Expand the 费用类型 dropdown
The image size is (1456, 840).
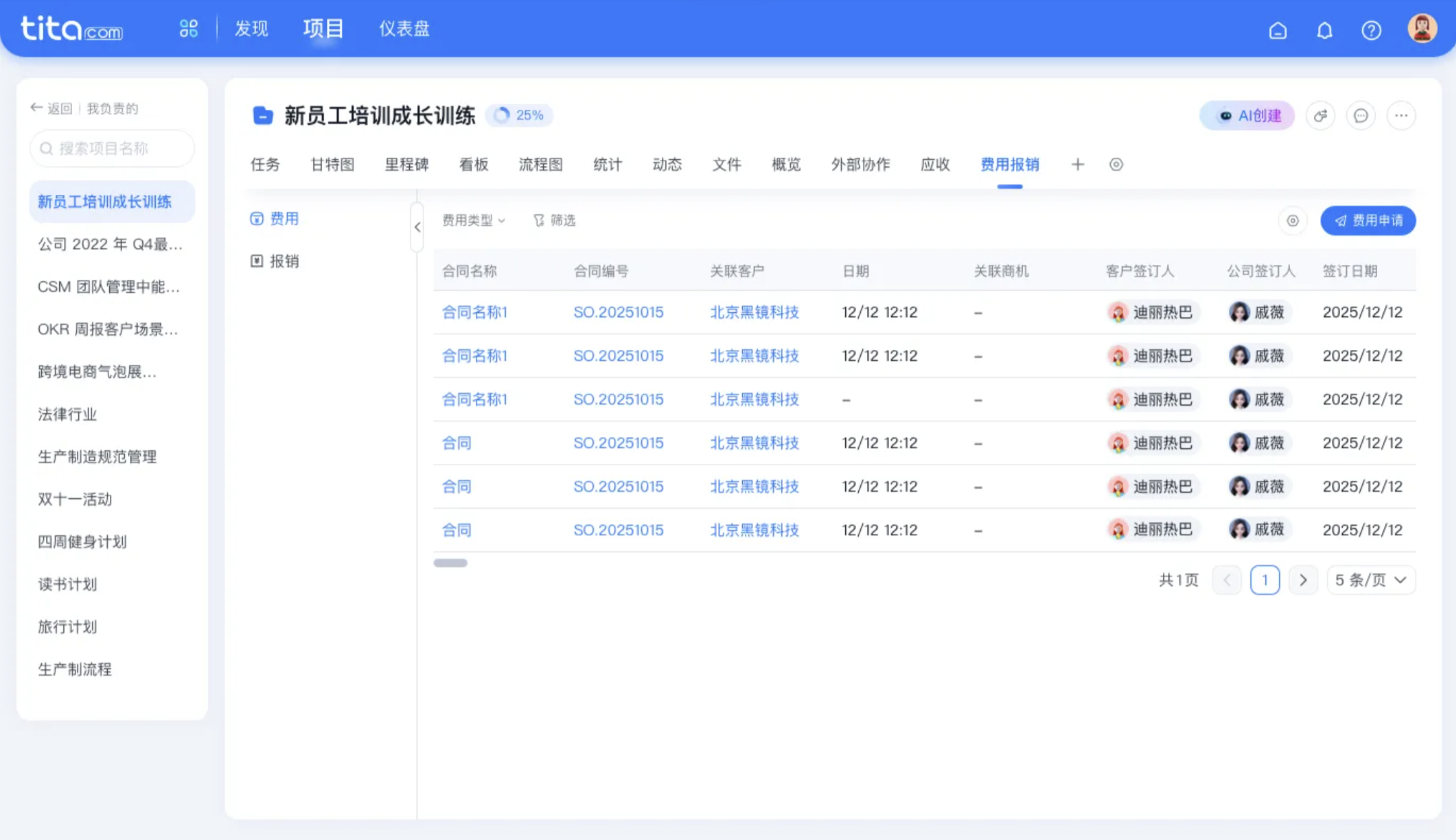tap(473, 220)
